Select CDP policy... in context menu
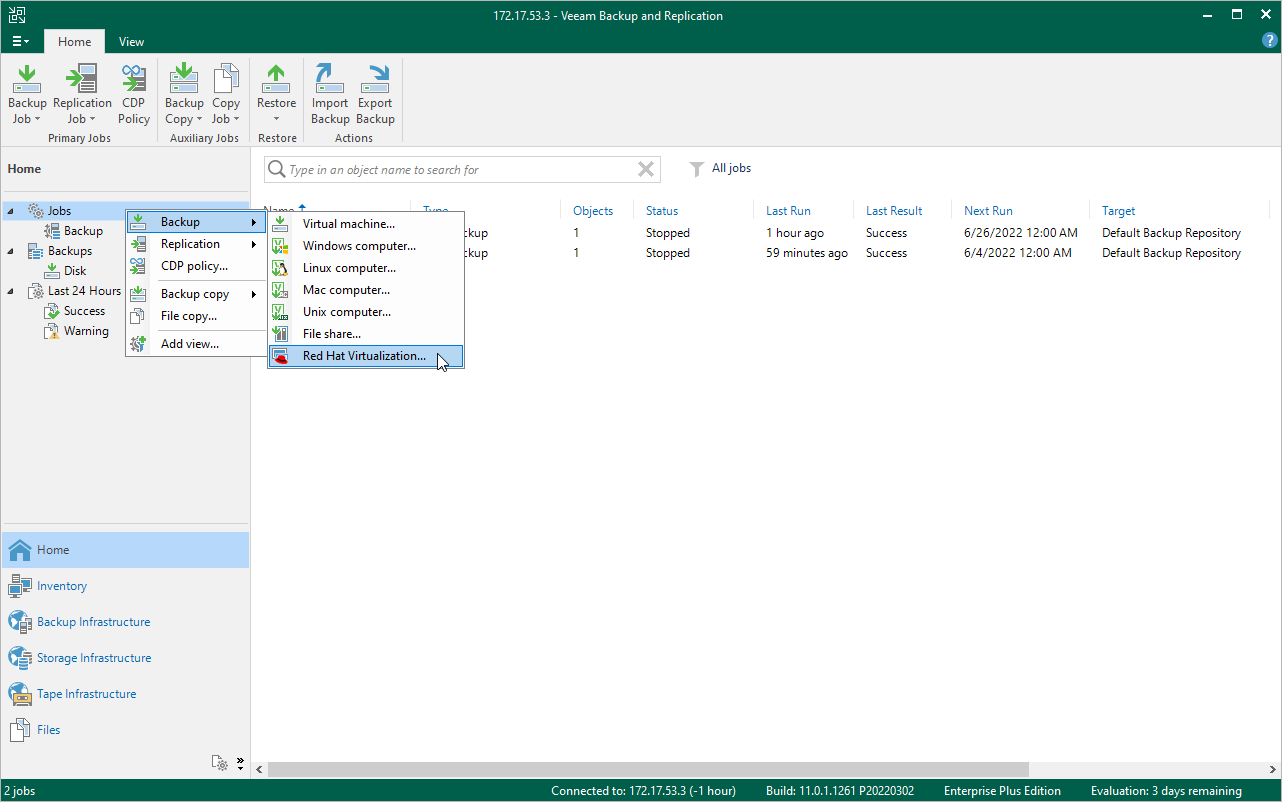 point(194,266)
